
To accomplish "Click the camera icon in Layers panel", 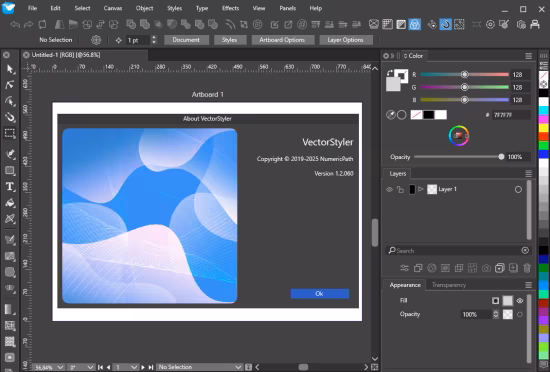I will (486, 268).
